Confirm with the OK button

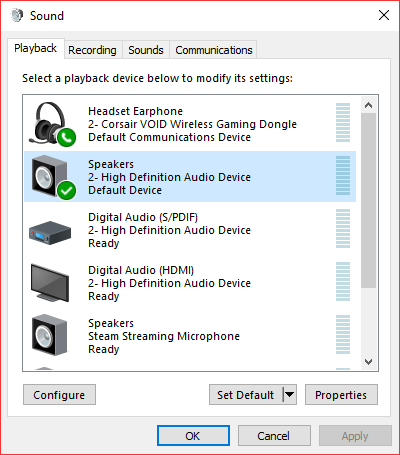tap(193, 436)
